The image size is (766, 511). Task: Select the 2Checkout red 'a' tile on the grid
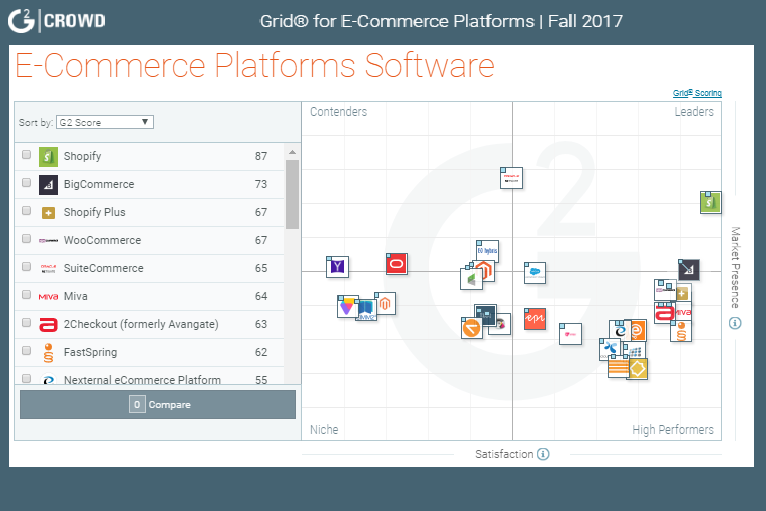coord(664,313)
